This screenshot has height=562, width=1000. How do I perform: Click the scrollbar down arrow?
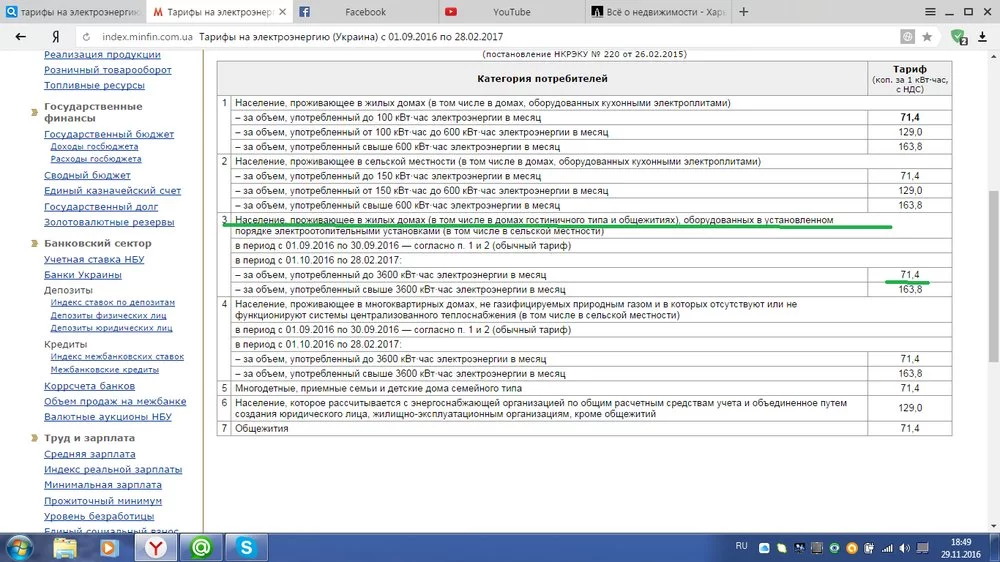point(994,527)
